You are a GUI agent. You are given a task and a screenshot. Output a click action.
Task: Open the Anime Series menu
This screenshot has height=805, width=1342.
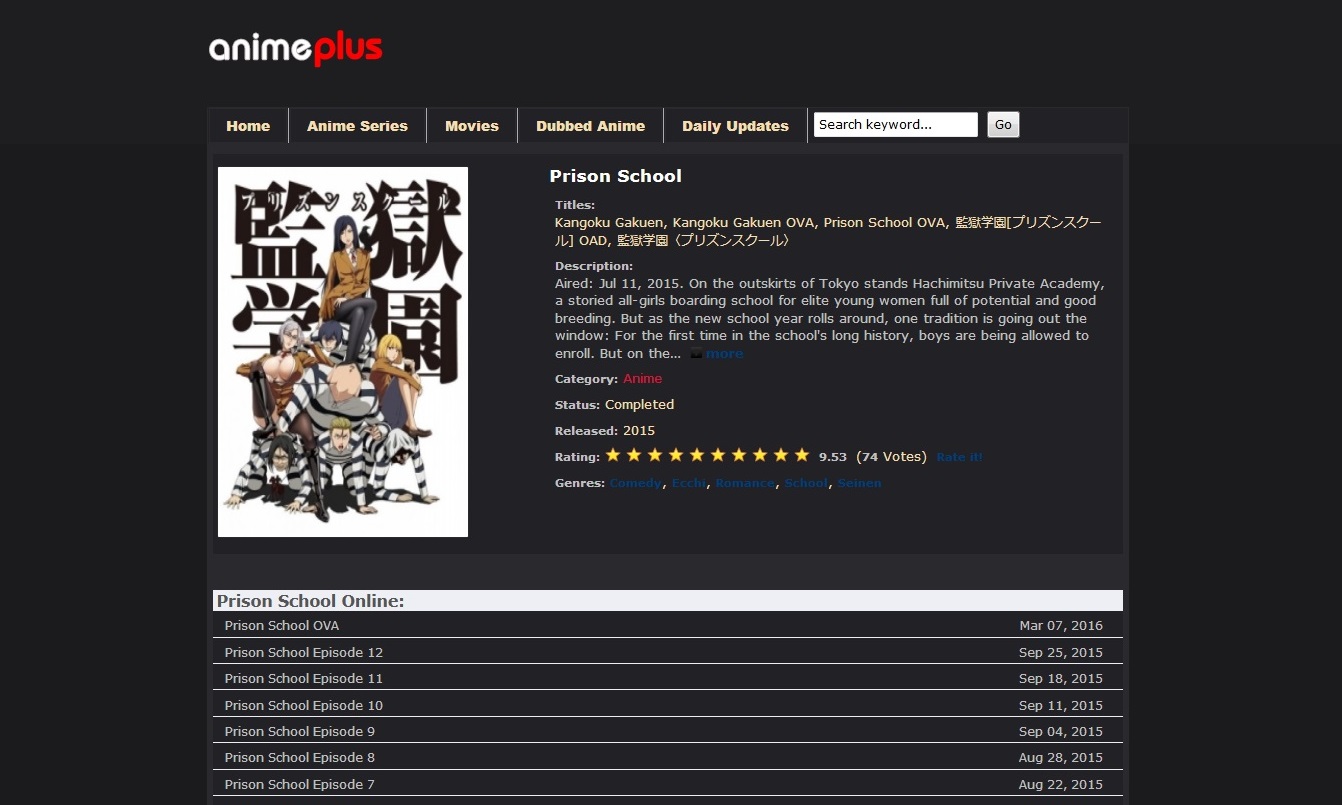point(357,126)
